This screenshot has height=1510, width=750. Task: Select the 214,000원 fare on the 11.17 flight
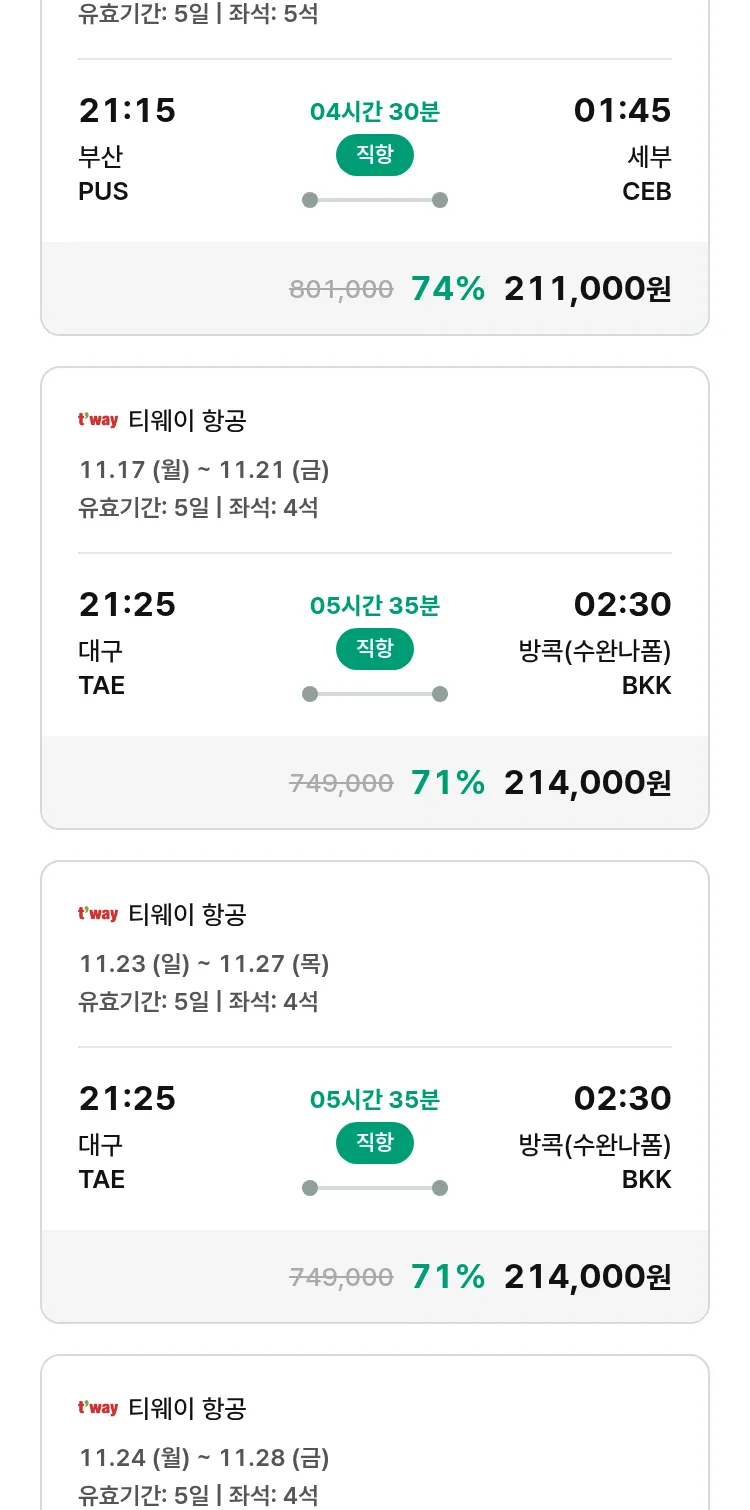587,783
